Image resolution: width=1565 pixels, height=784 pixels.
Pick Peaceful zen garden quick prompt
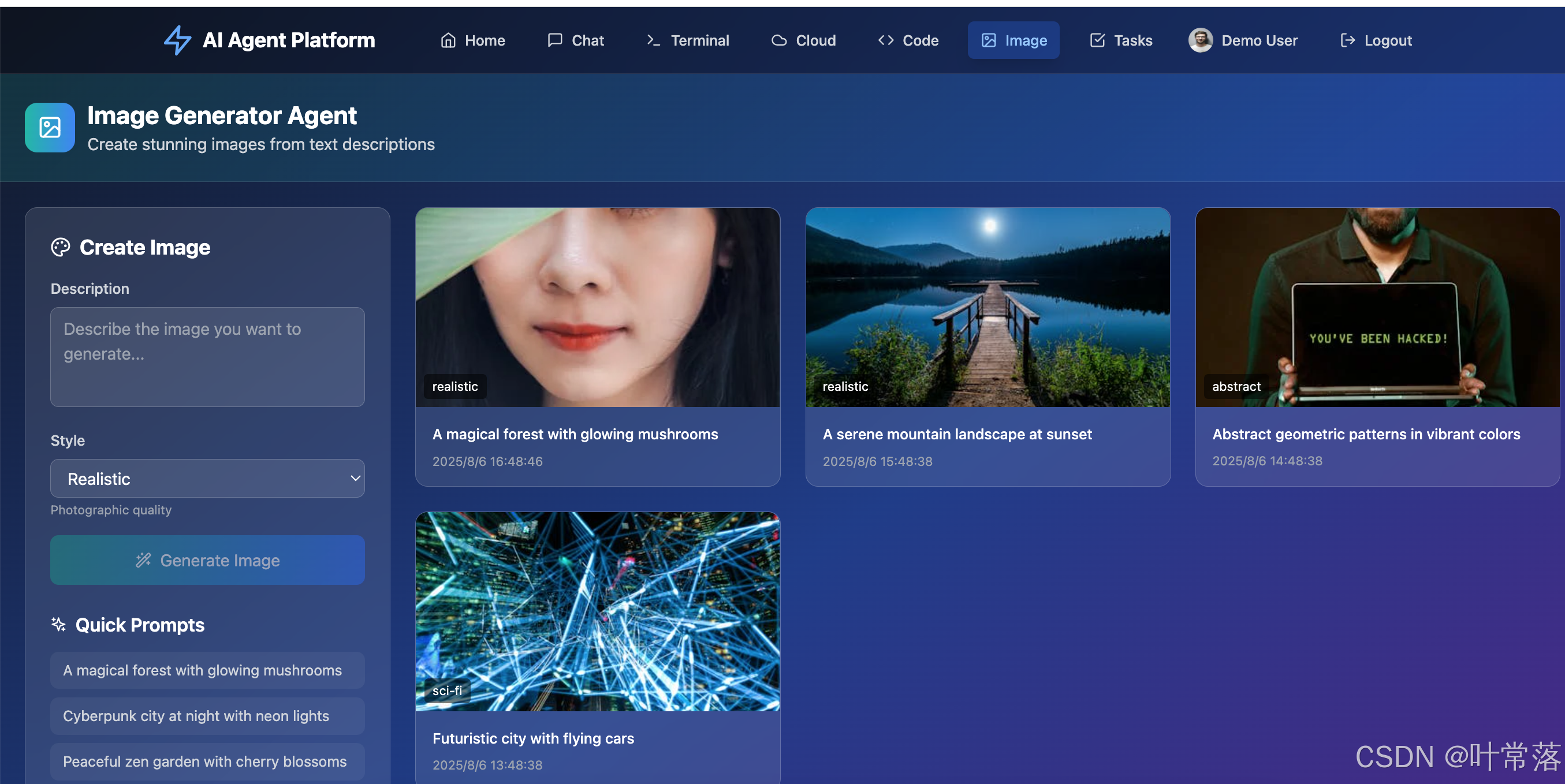pyautogui.click(x=207, y=761)
